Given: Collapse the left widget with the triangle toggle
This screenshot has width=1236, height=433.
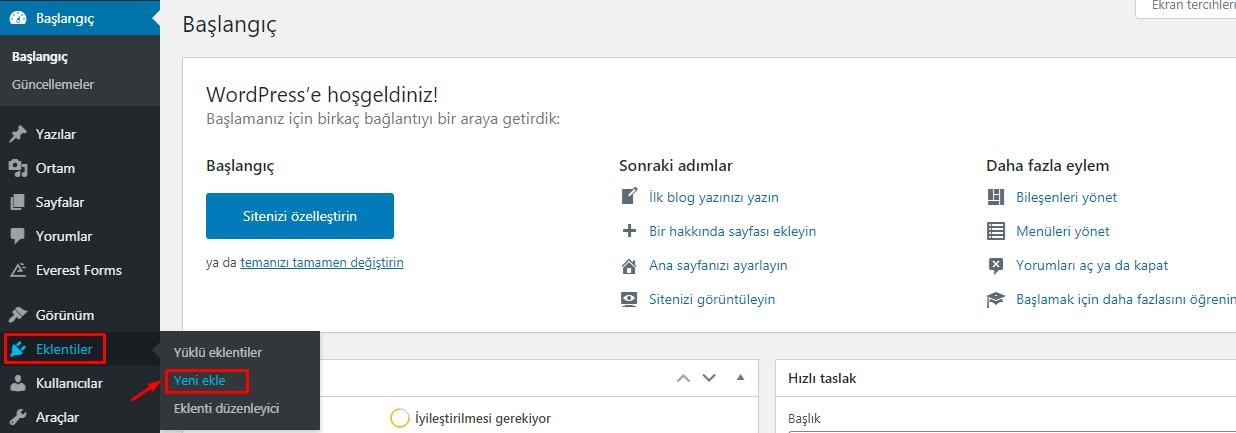Looking at the screenshot, I should click(740, 378).
